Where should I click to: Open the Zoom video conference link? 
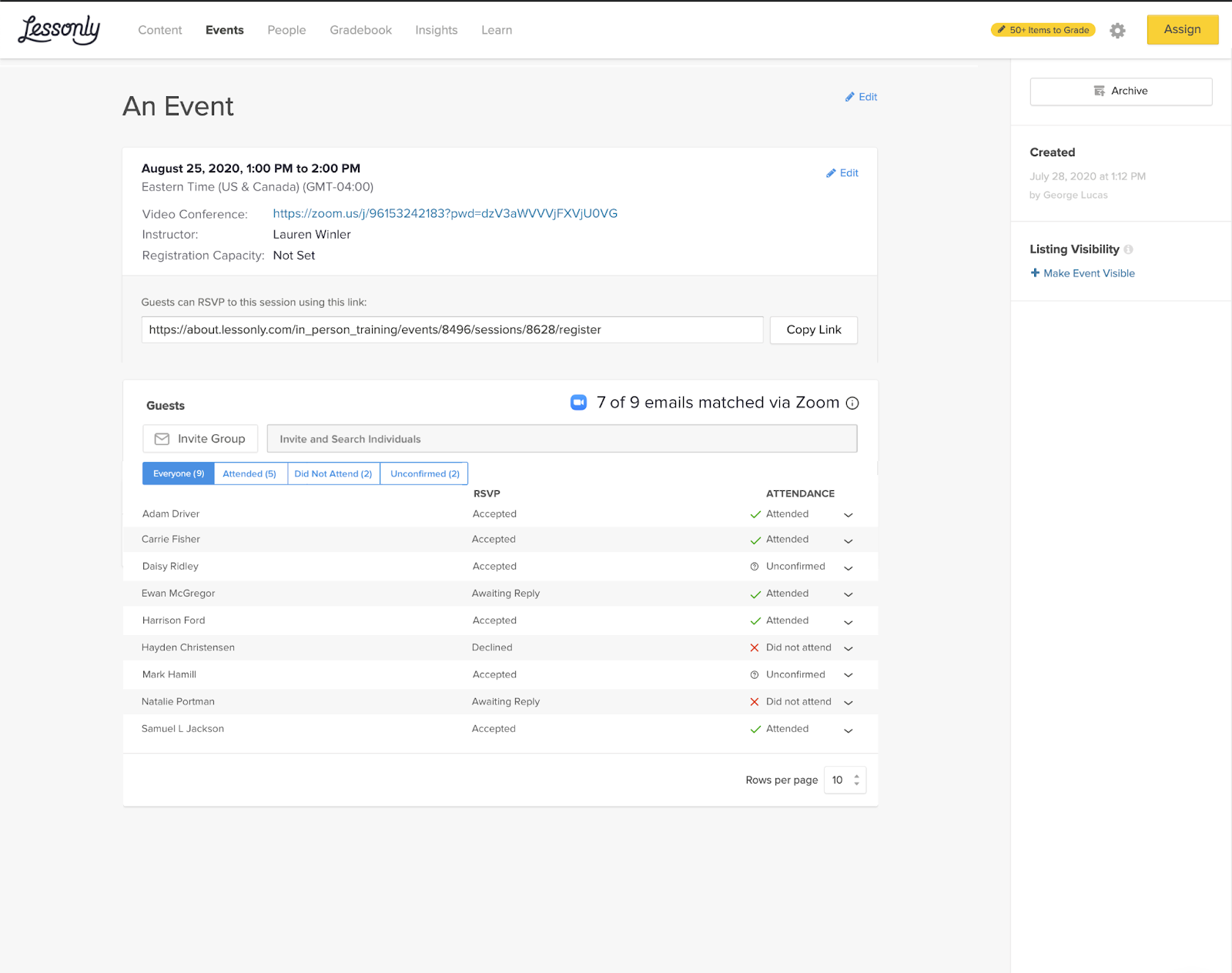[445, 213]
